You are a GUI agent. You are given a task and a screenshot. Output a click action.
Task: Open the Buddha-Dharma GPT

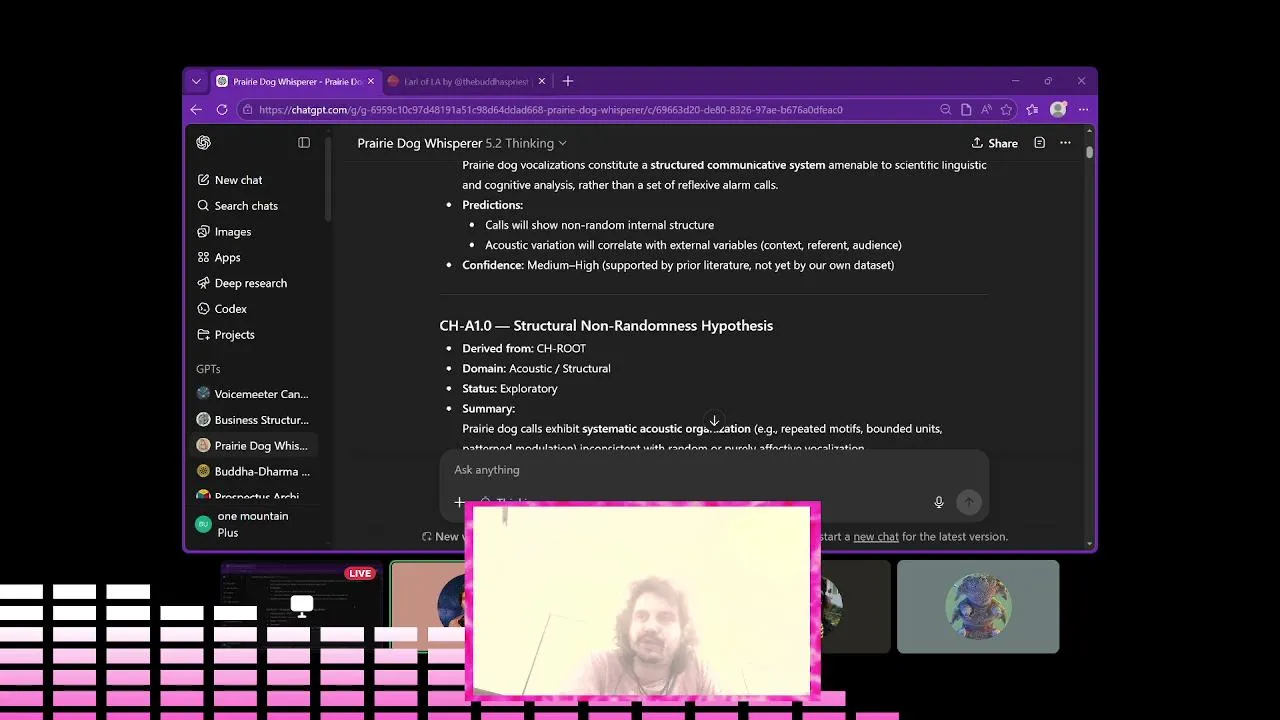(x=253, y=471)
